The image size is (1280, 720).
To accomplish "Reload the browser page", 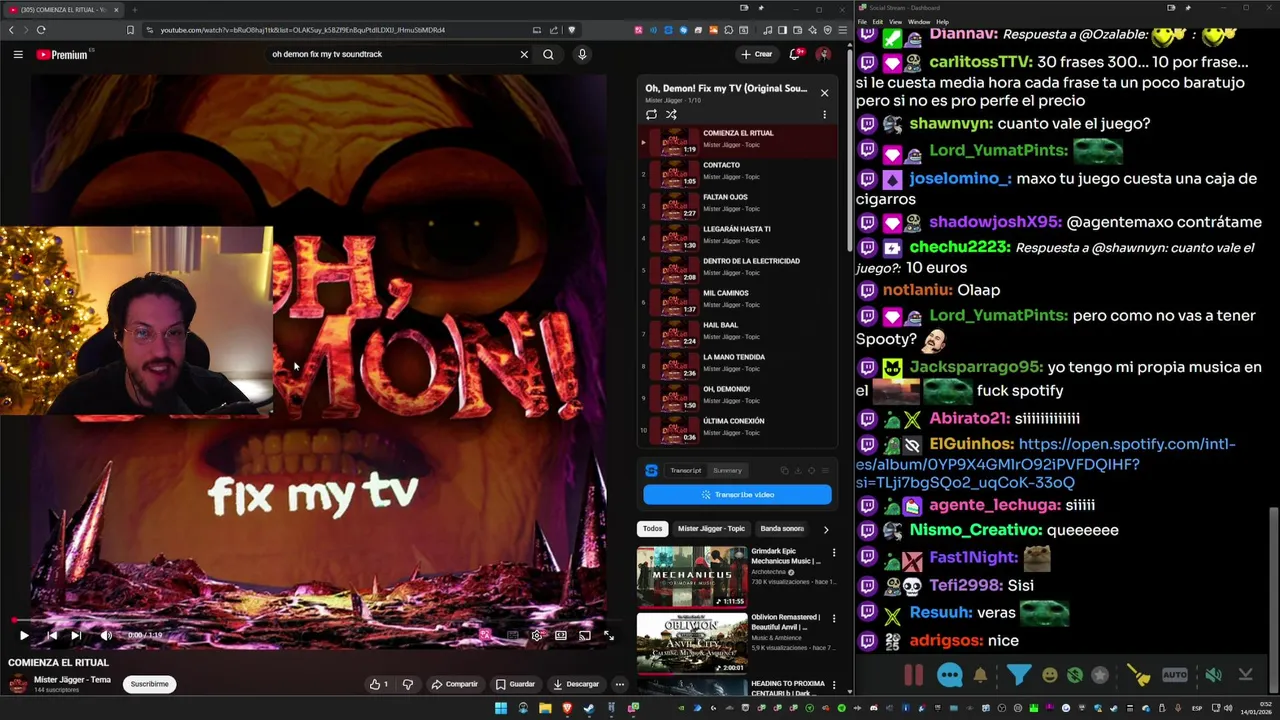I will 40,30.
